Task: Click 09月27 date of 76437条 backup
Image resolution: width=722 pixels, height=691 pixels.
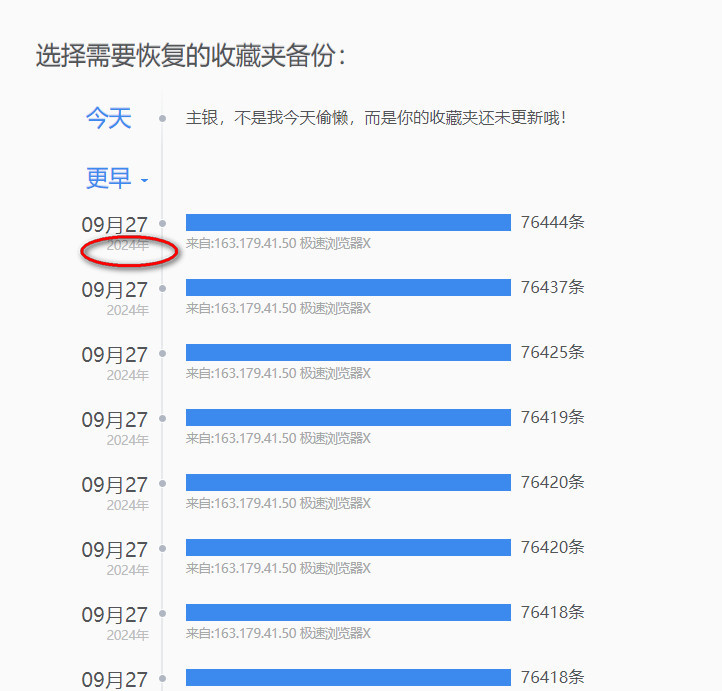Action: (x=114, y=290)
